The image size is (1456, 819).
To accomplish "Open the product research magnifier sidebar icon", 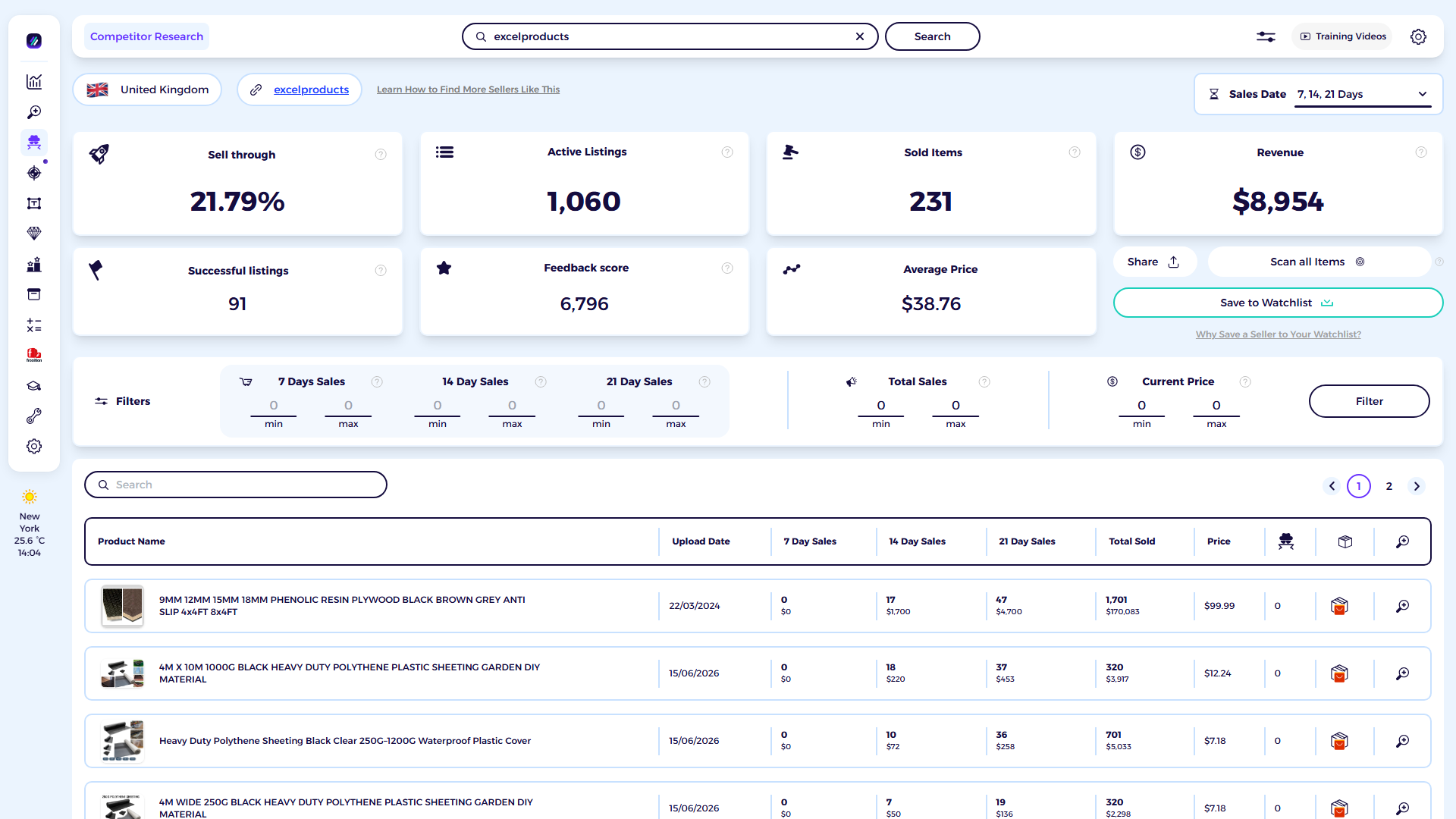I will click(x=34, y=112).
